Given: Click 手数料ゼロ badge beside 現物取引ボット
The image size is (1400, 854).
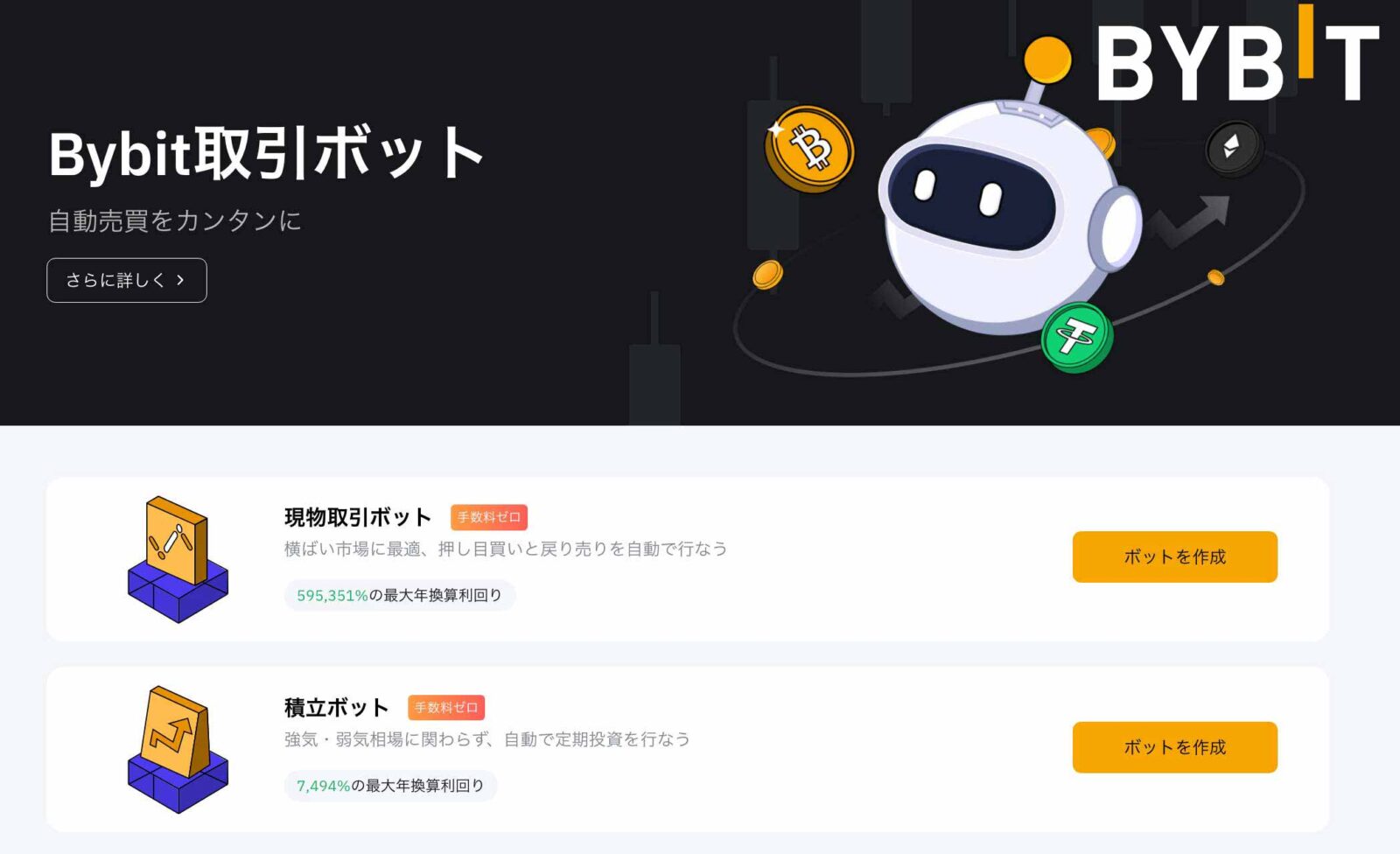Looking at the screenshot, I should click(x=489, y=517).
